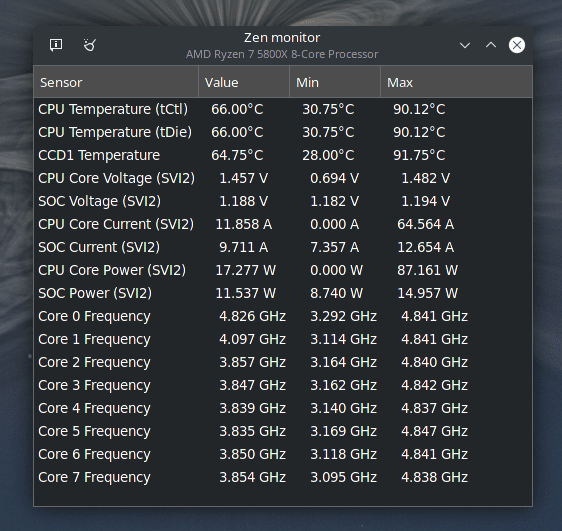
Task: Click the 28.00°C minimum temperature cell
Action: coord(328,155)
